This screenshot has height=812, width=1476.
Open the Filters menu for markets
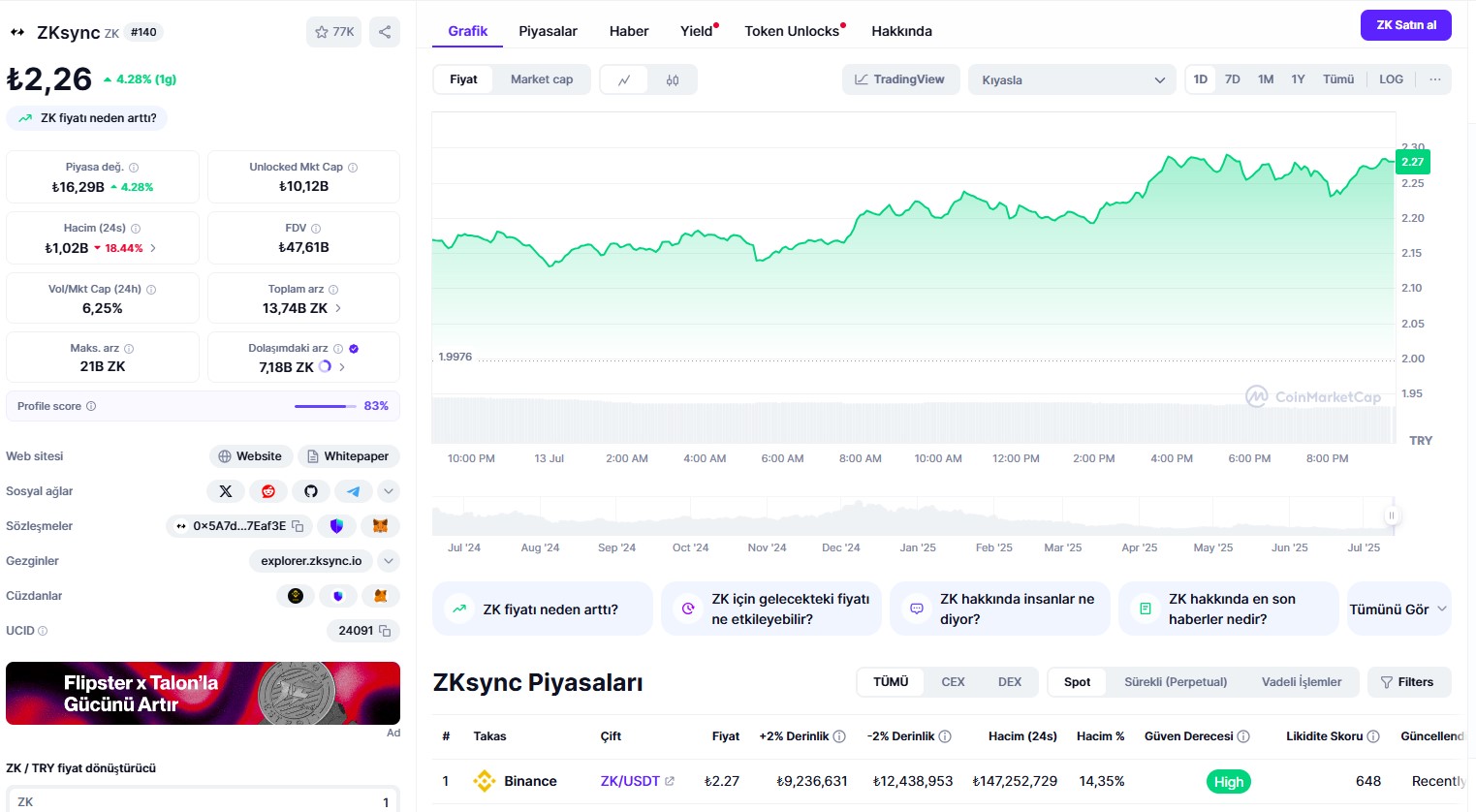tap(1408, 682)
